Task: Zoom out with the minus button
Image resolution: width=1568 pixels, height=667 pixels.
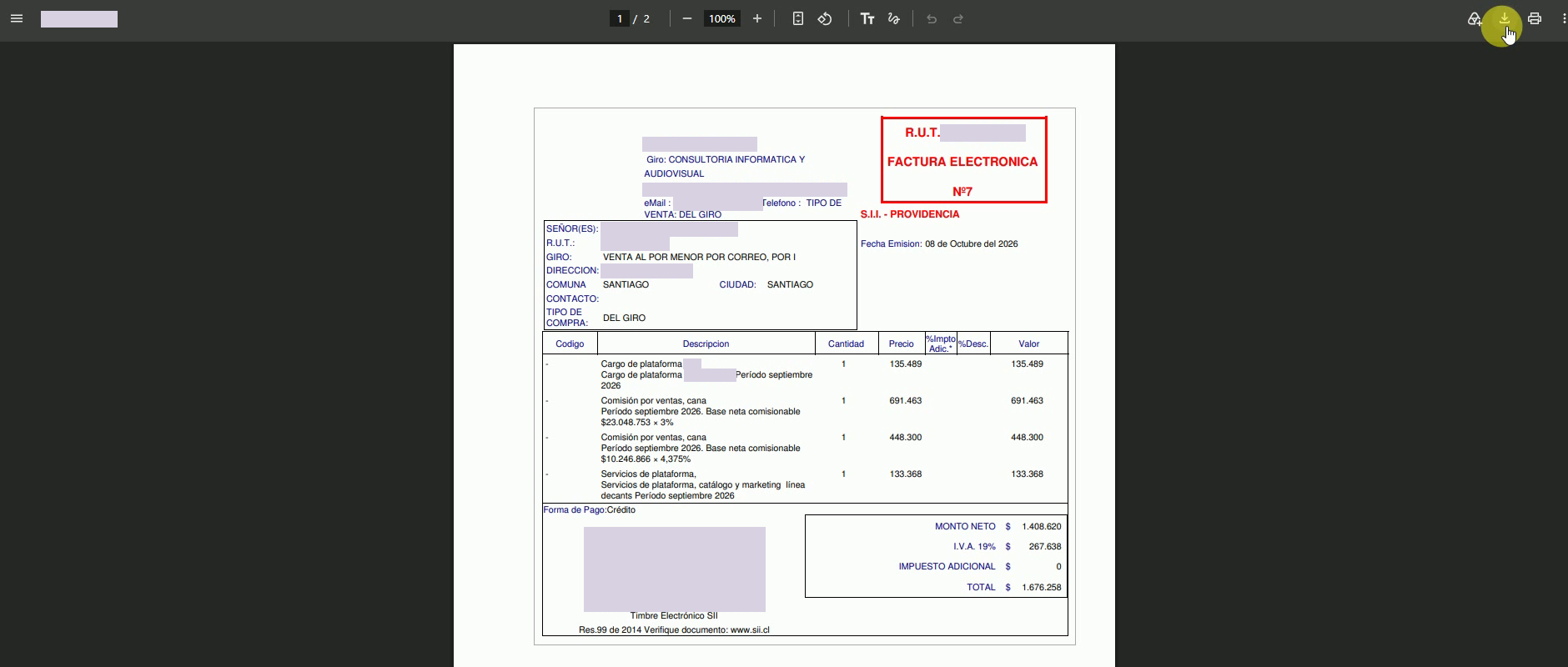Action: [x=687, y=18]
